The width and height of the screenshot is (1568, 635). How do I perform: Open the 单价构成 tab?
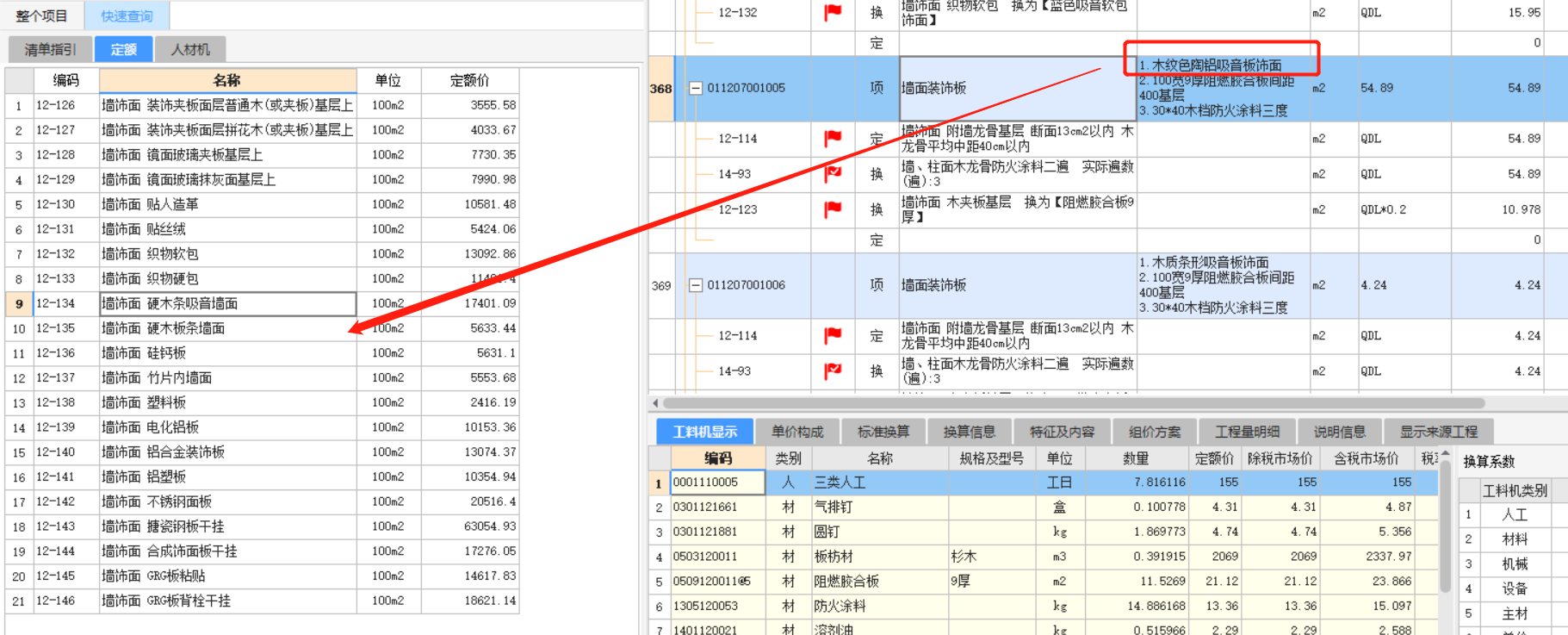click(x=797, y=431)
